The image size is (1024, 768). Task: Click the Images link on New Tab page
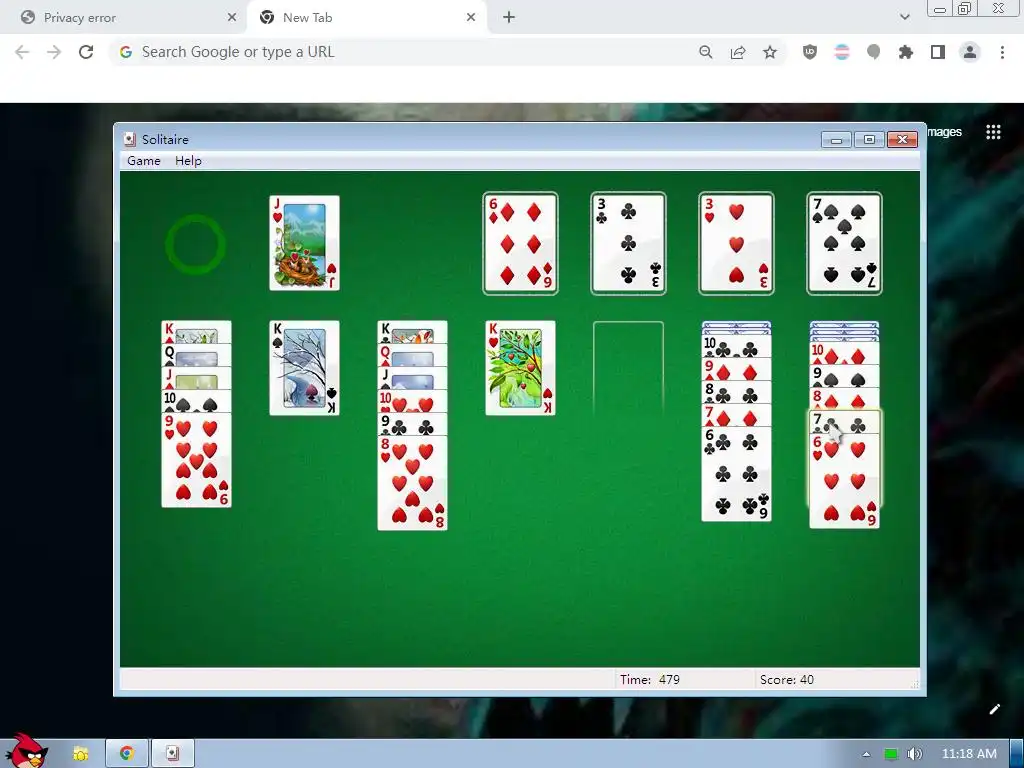[x=944, y=132]
